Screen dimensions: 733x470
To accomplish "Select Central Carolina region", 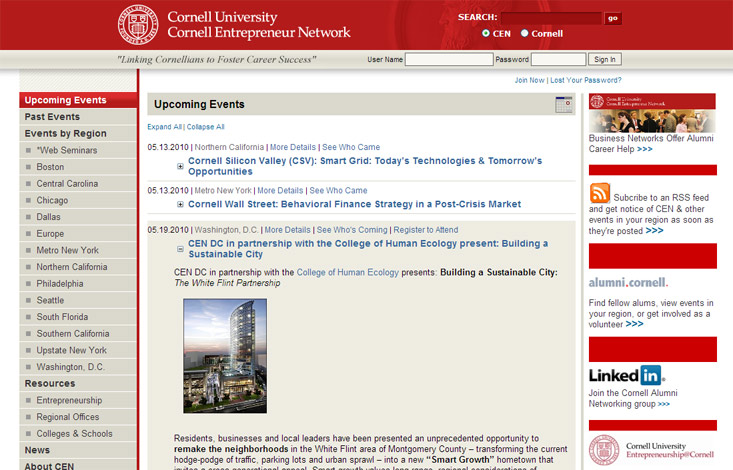I will click(78, 184).
